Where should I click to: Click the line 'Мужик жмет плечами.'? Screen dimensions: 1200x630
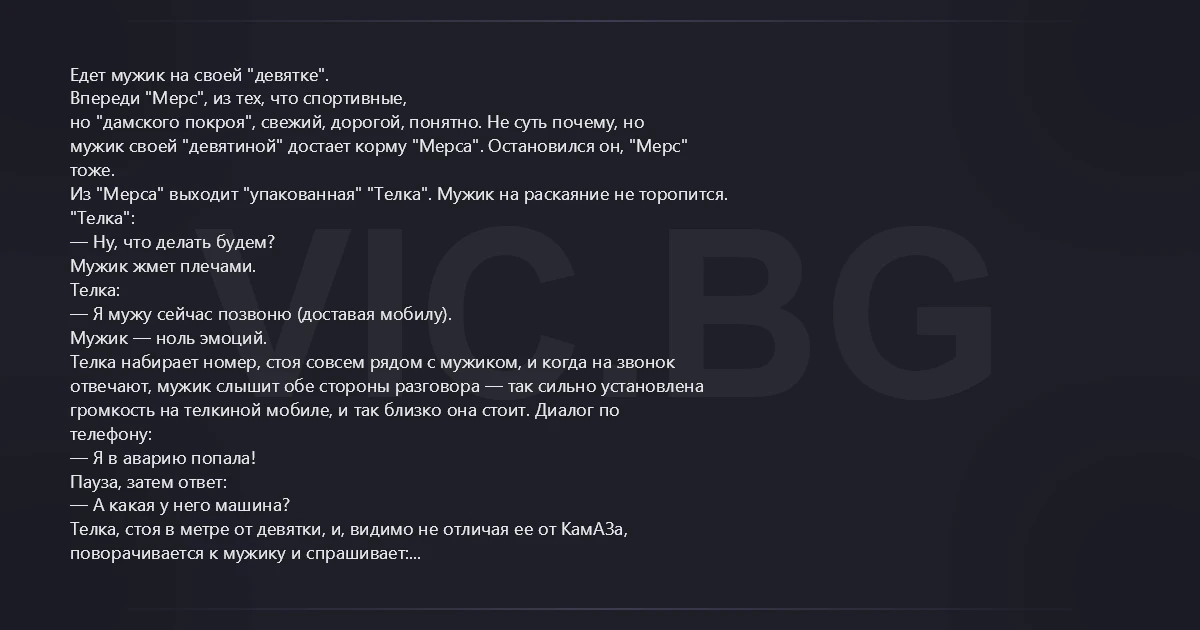click(163, 267)
